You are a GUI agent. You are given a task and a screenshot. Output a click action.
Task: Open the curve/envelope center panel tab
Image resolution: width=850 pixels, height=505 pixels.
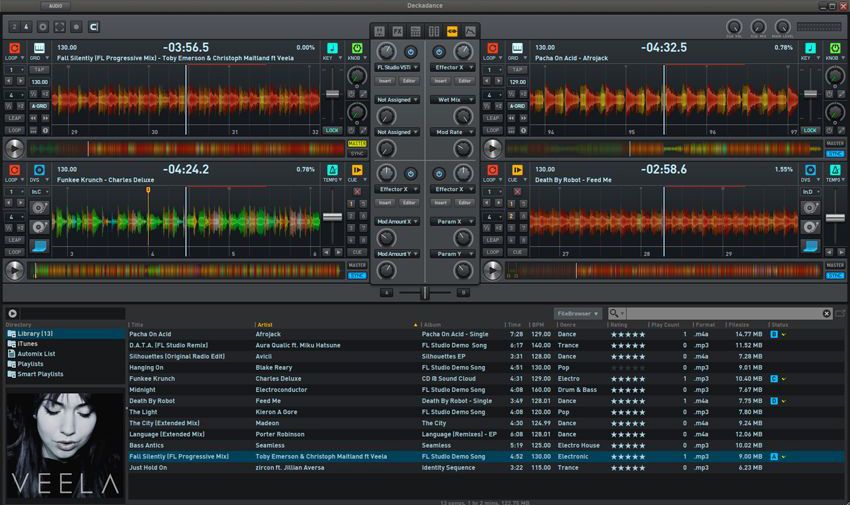pyautogui.click(x=470, y=31)
